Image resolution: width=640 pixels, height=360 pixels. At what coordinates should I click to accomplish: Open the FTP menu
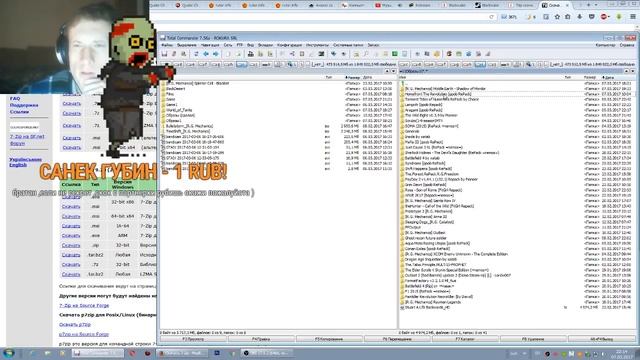(x=240, y=45)
